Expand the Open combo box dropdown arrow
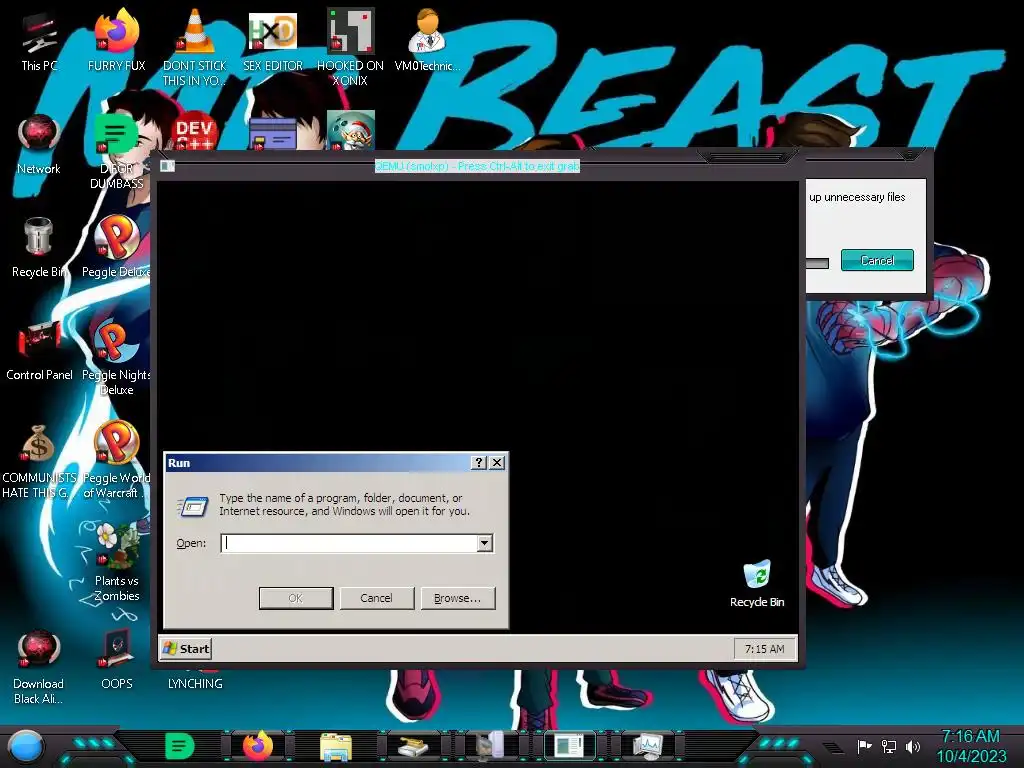Screen dimensions: 1024x768 click(x=485, y=543)
